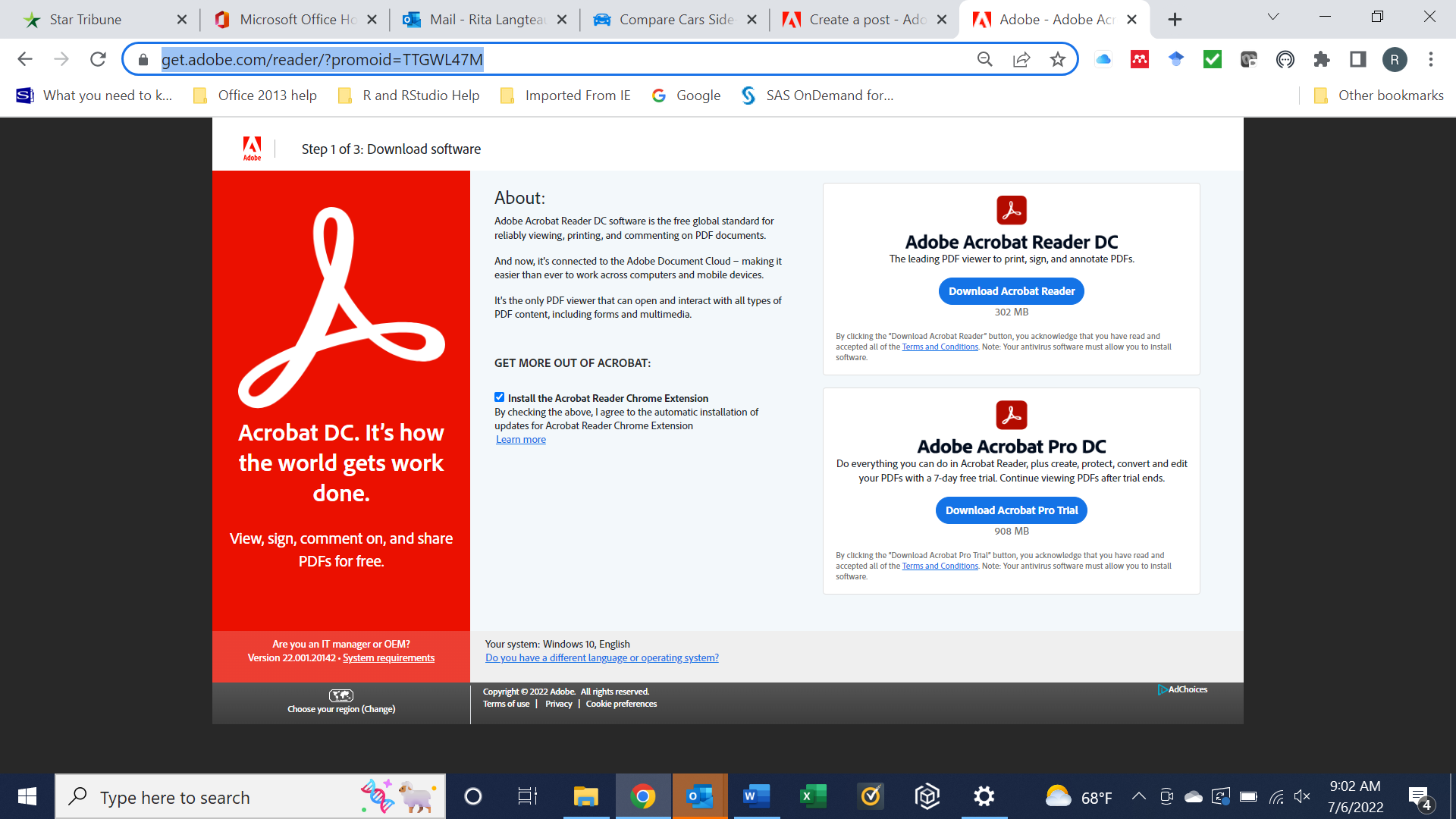1456x819 pixels.
Task: Click the bookmark star icon in address bar
Action: (x=1058, y=59)
